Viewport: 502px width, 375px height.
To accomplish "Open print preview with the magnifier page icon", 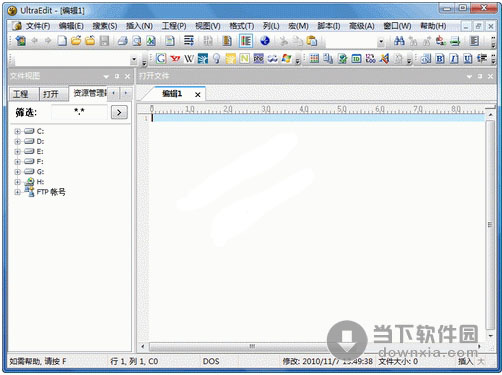I will pos(137,41).
